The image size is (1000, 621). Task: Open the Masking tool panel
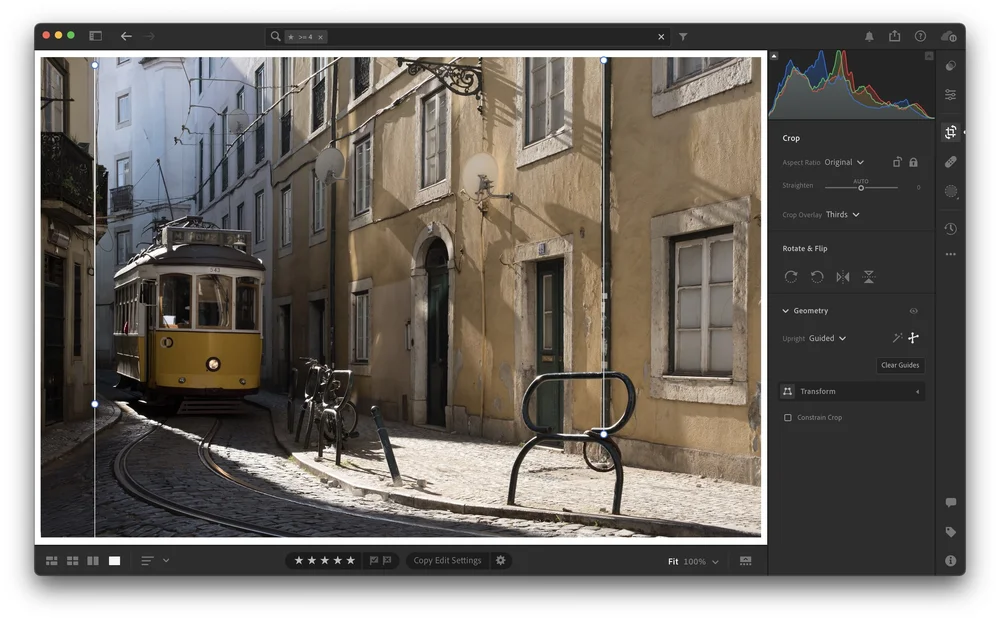(x=952, y=191)
